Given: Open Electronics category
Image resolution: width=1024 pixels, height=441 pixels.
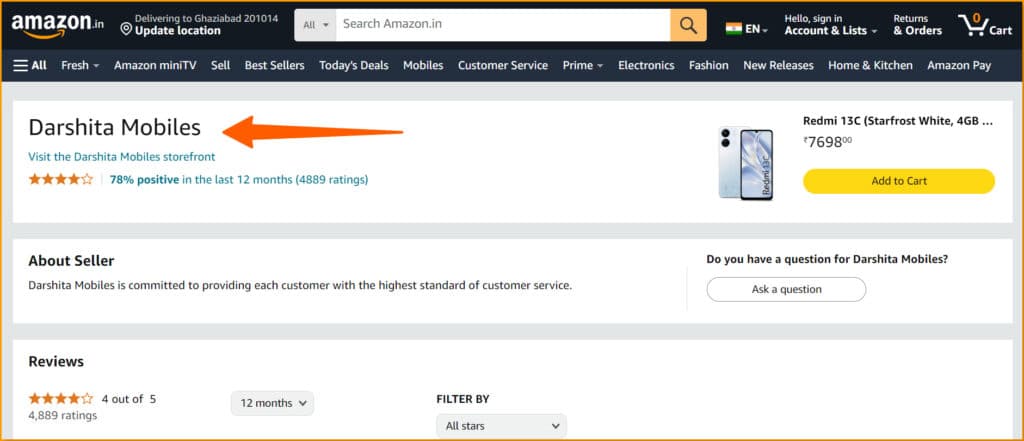Looking at the screenshot, I should 646,65.
